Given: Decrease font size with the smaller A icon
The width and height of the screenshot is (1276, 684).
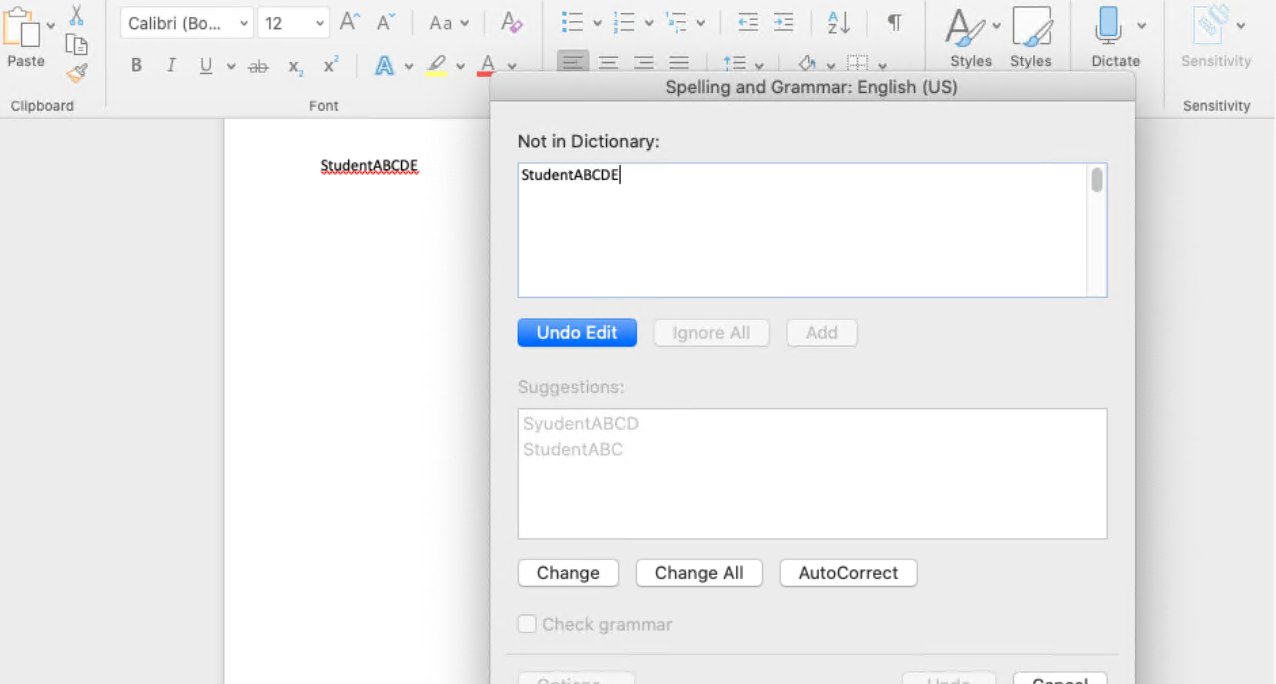Looking at the screenshot, I should pos(386,22).
